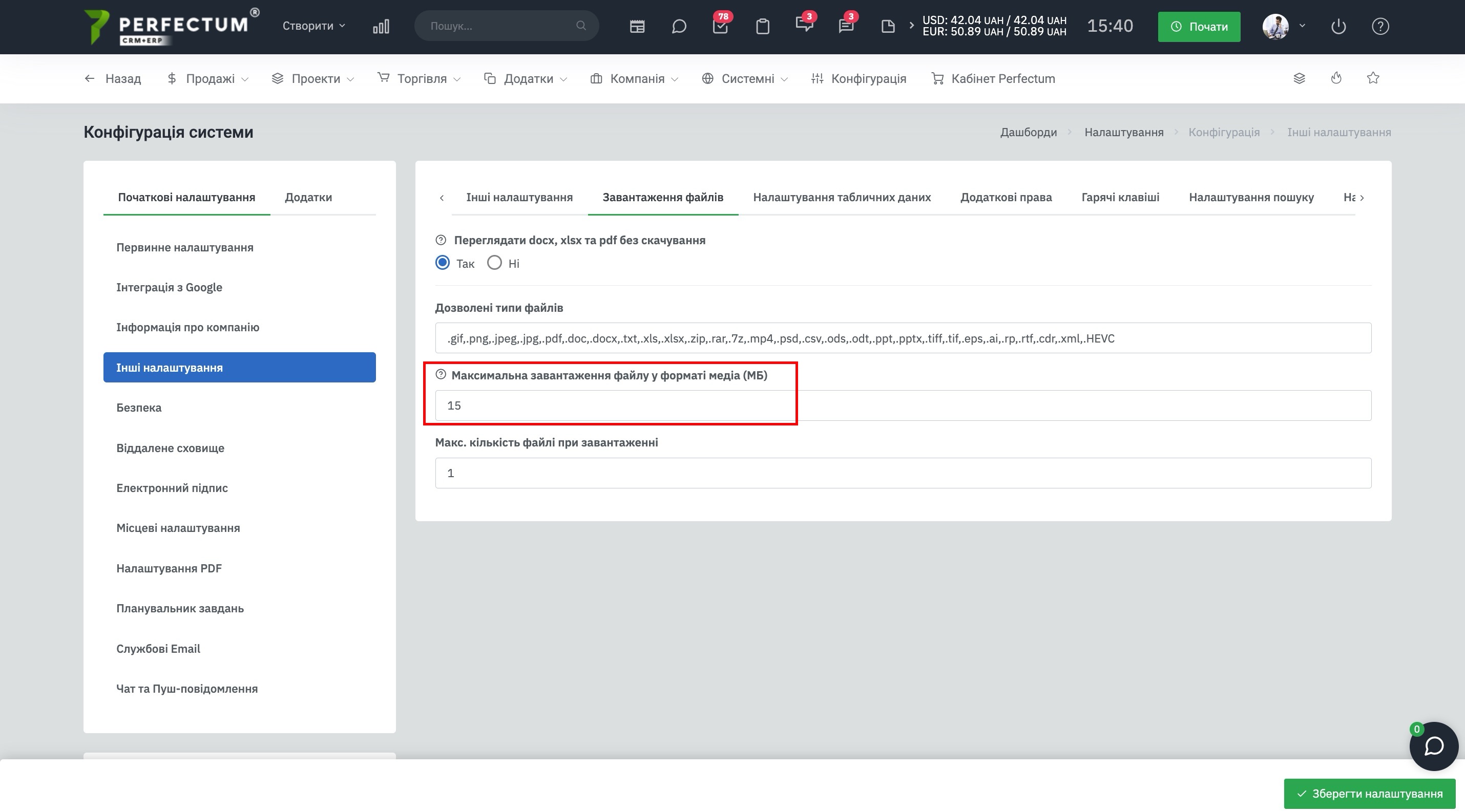Viewport: 1465px width, 812px height.
Task: Open Налаштування PDF section
Action: (x=239, y=568)
